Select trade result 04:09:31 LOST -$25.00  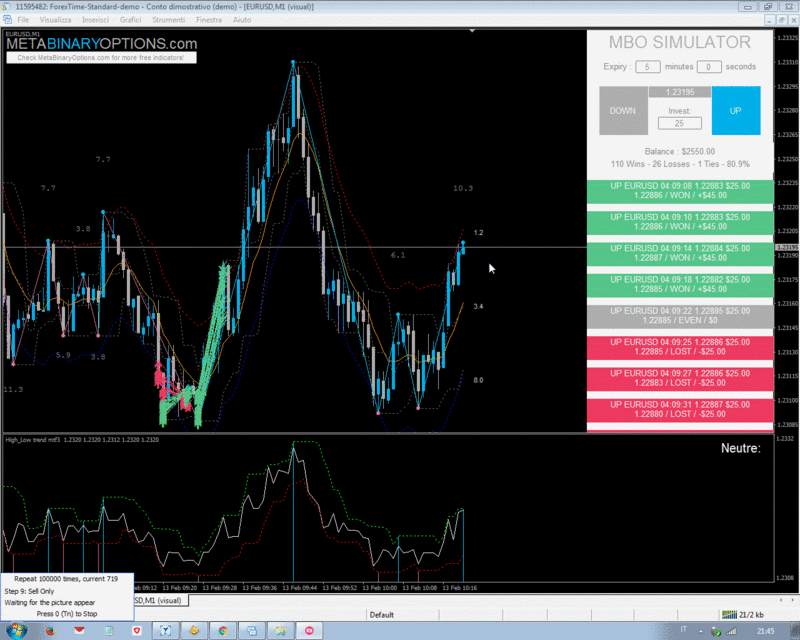(680, 409)
